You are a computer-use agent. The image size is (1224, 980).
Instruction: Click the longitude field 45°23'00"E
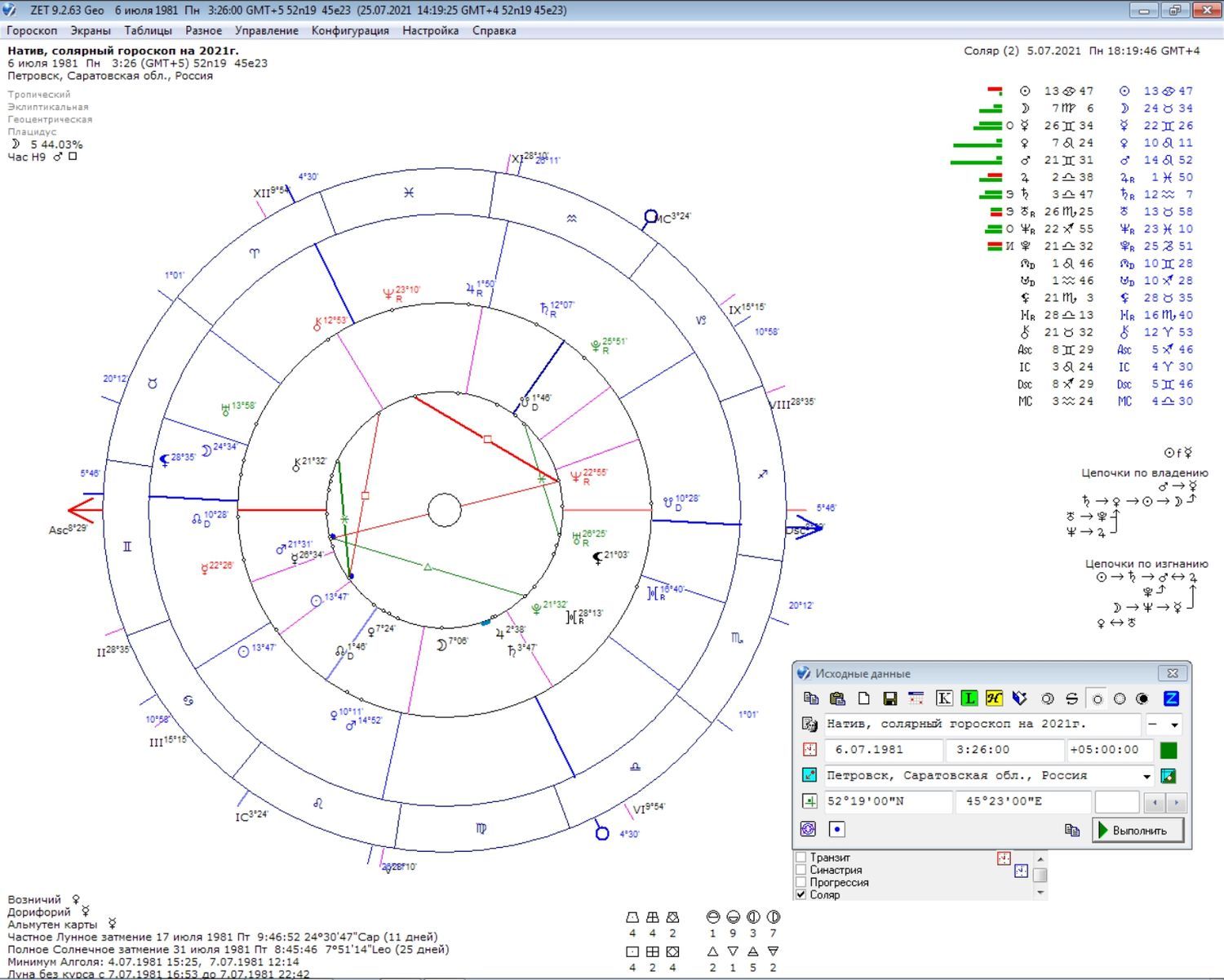click(1022, 801)
